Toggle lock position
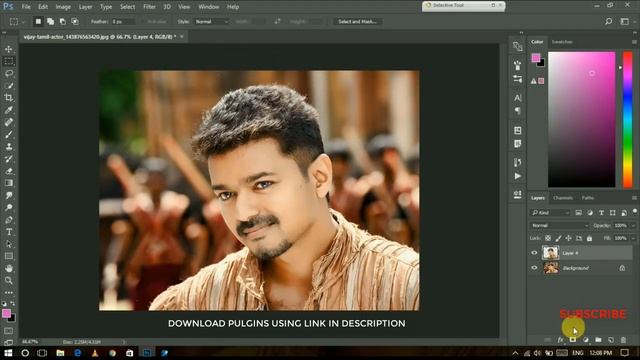Screen dimensions: 640x360 click(x=569, y=238)
